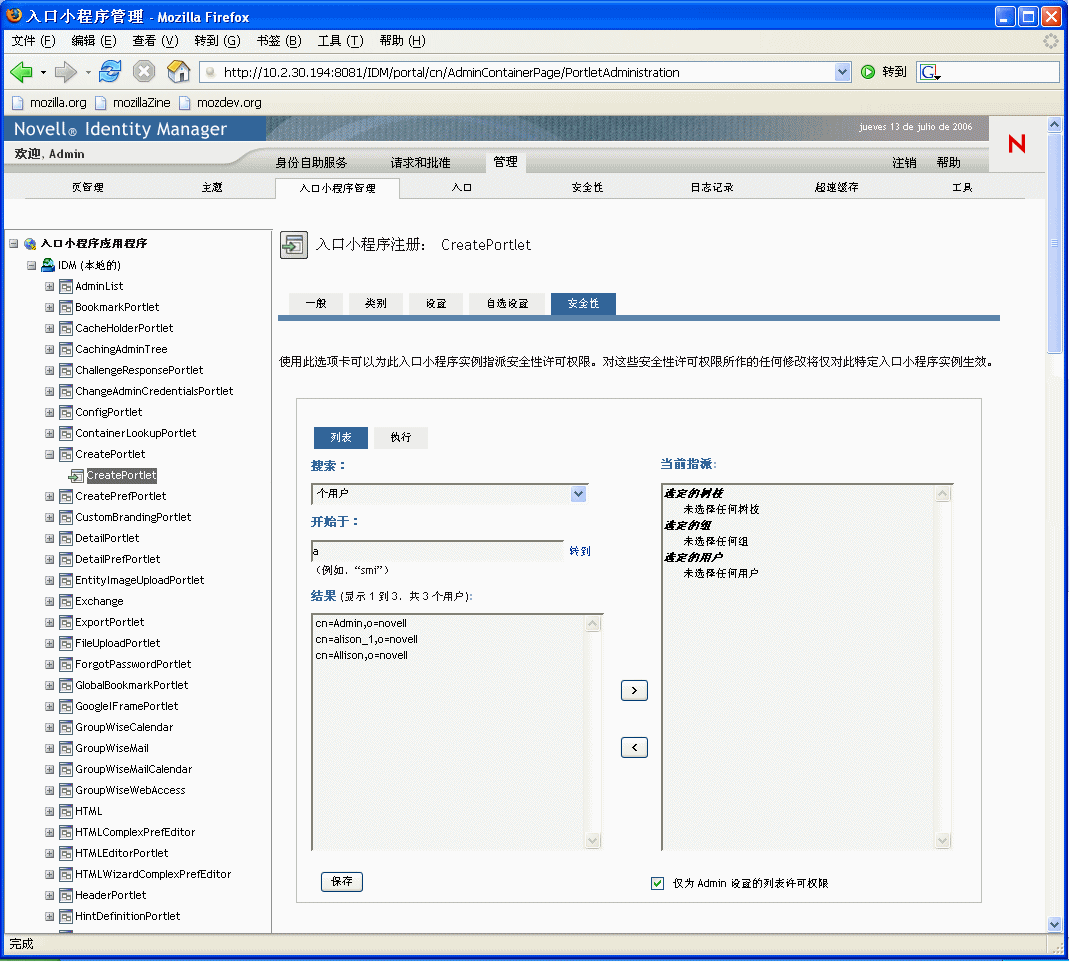This screenshot has height=962, width=1070.
Task: Open the mozdev.org bookmark
Action: [220, 102]
